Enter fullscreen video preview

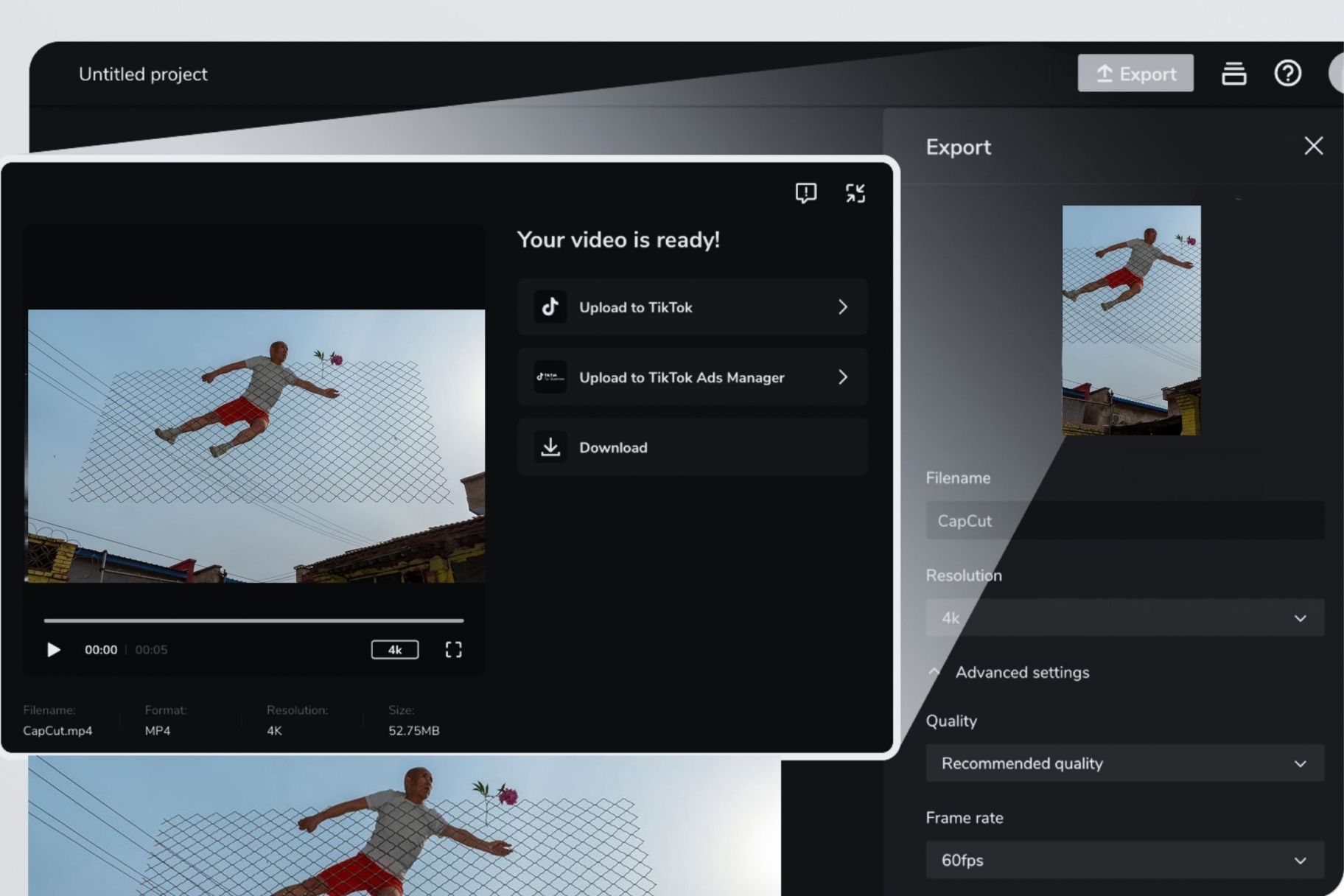453,650
